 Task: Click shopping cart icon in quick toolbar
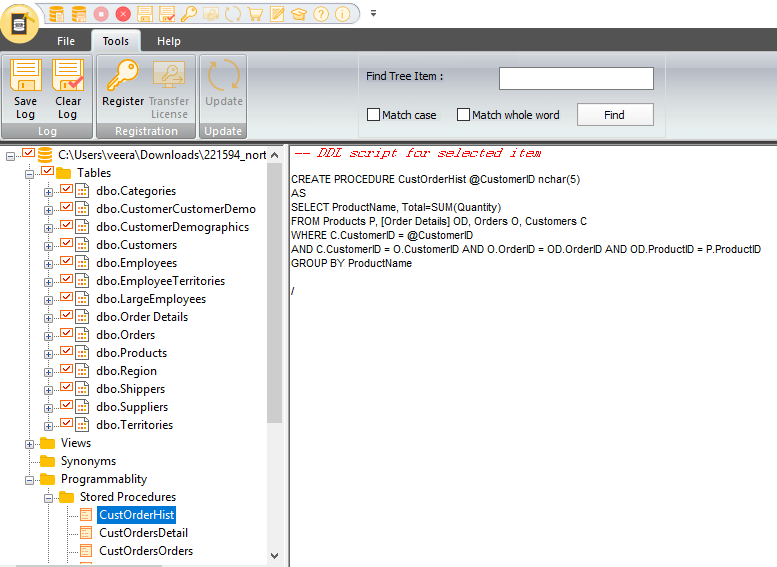[255, 14]
